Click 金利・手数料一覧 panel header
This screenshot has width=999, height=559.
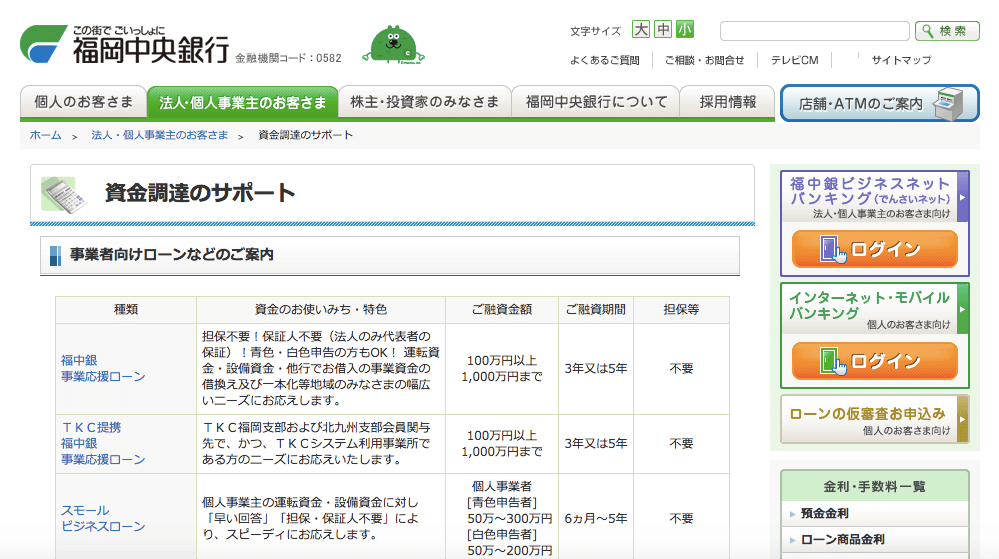coord(874,486)
